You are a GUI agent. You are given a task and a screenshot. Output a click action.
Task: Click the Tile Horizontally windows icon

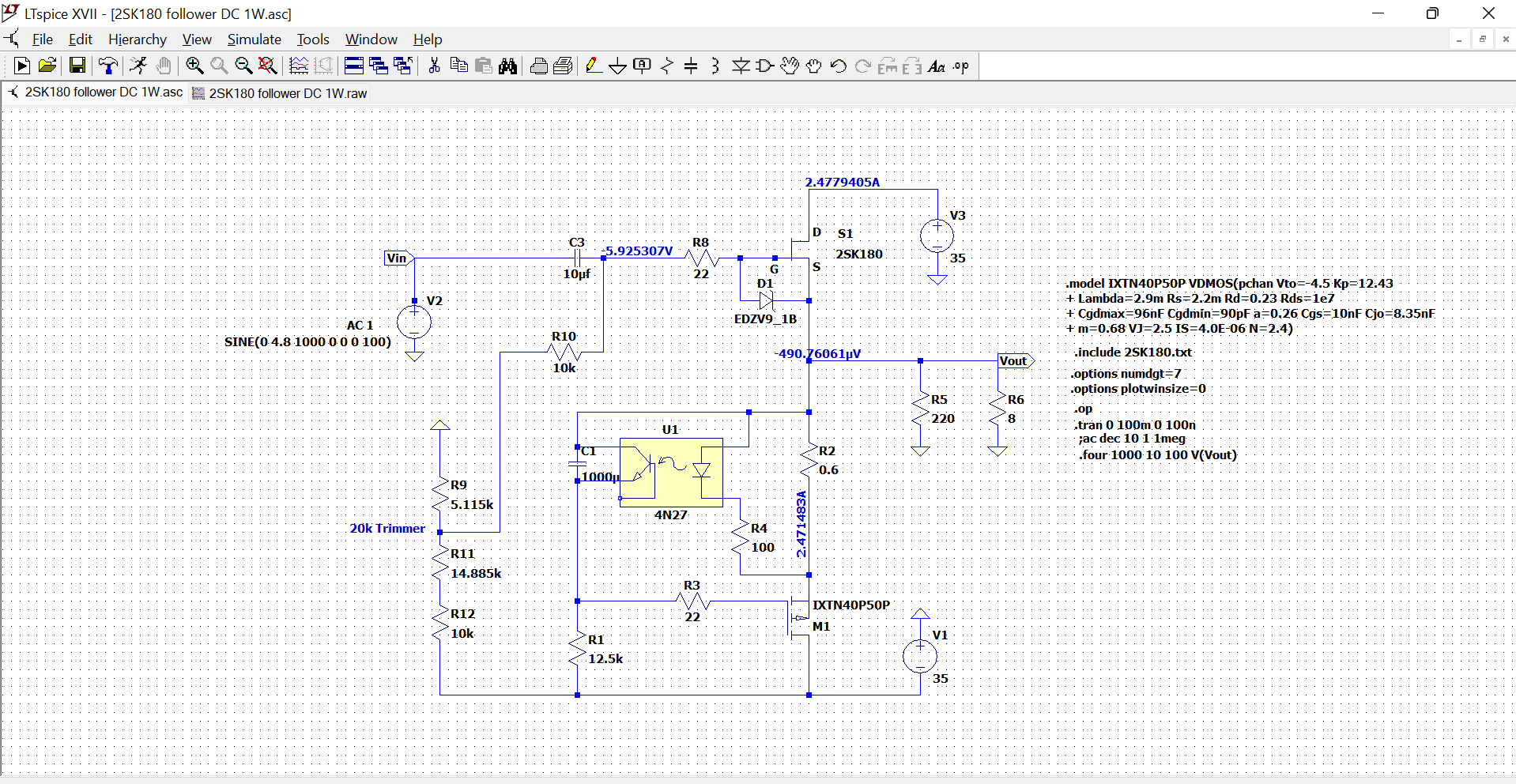(x=354, y=66)
